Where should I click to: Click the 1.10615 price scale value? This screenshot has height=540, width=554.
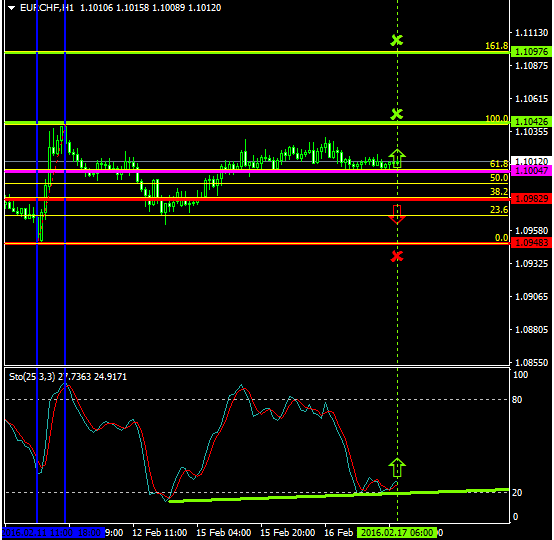pos(531,99)
